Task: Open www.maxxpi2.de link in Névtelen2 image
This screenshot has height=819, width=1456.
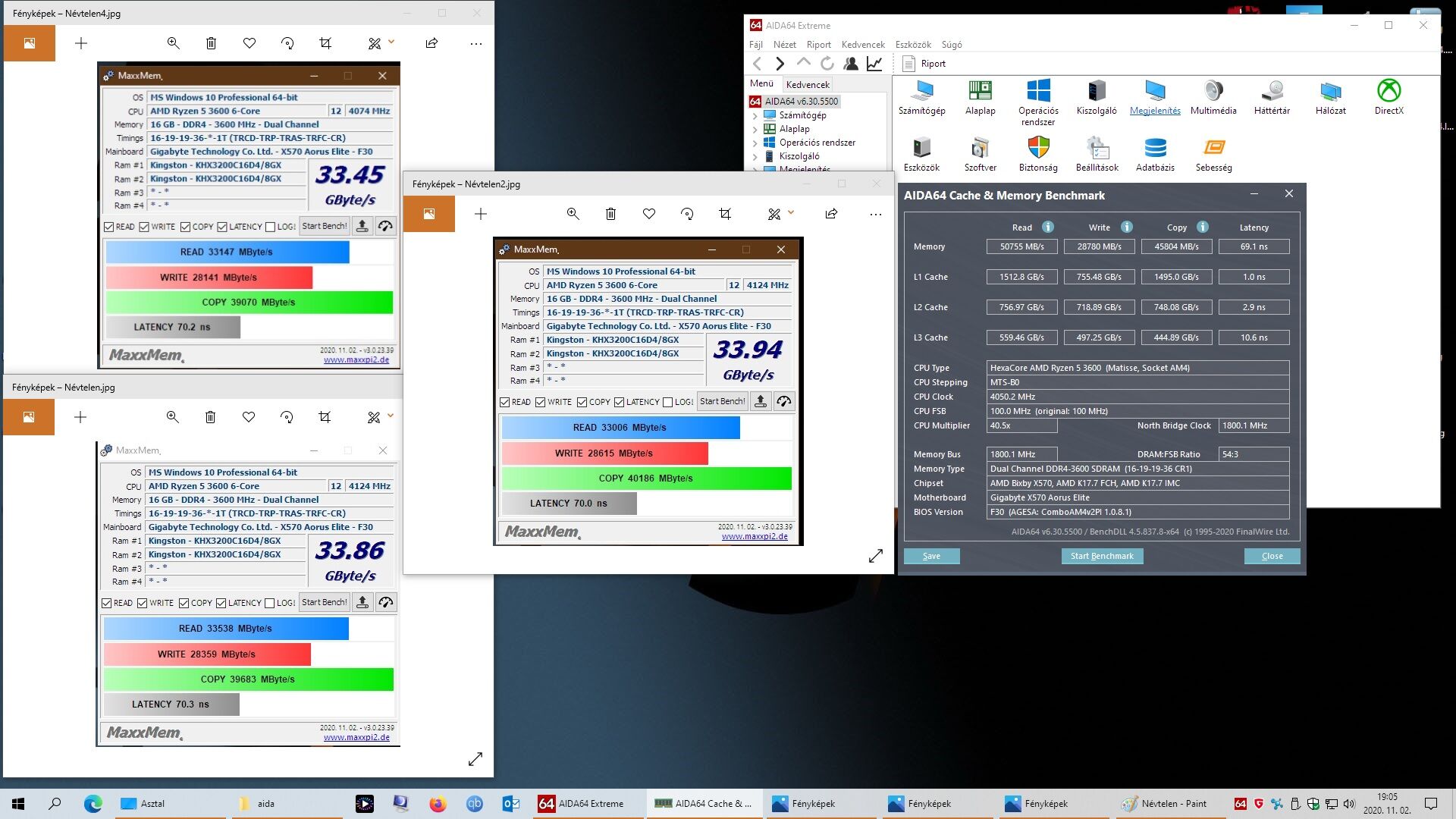Action: pos(755,537)
